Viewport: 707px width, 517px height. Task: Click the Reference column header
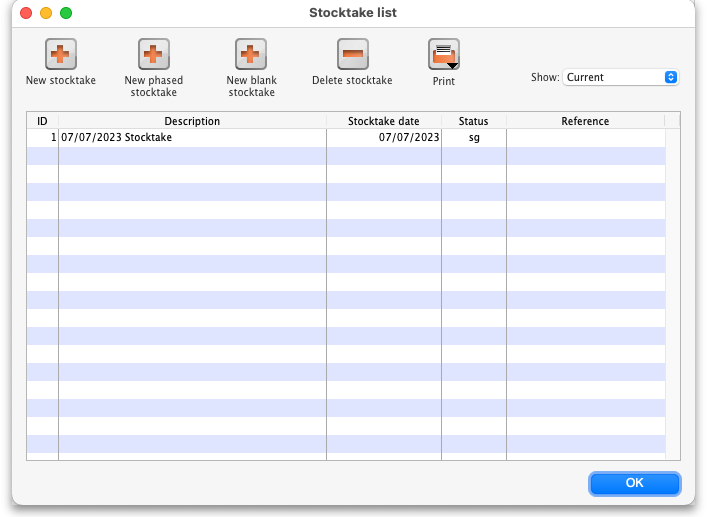point(585,121)
